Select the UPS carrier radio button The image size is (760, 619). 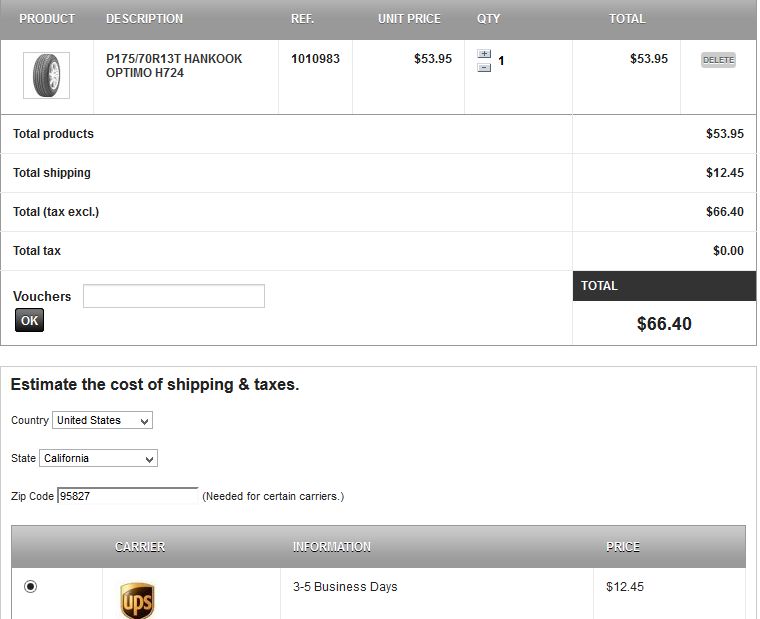pos(30,587)
